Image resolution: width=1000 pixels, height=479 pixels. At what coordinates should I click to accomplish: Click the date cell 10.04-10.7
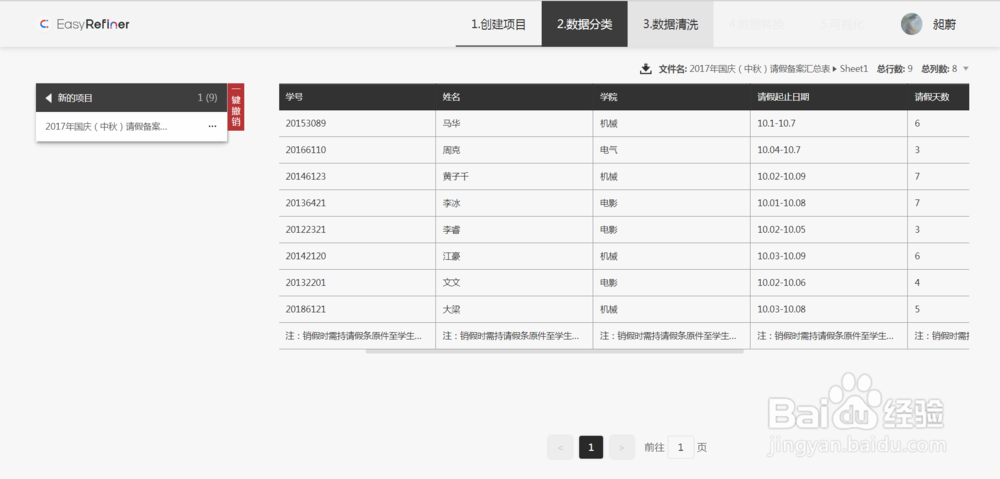(x=828, y=150)
